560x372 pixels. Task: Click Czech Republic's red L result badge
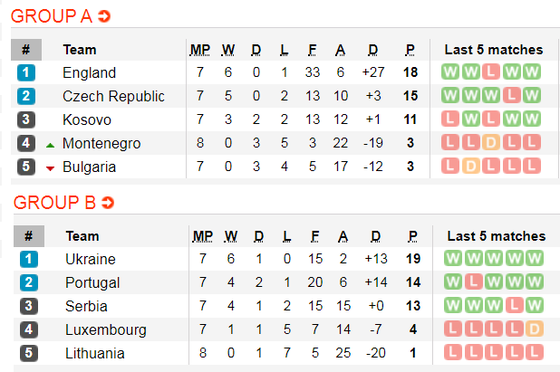point(511,95)
